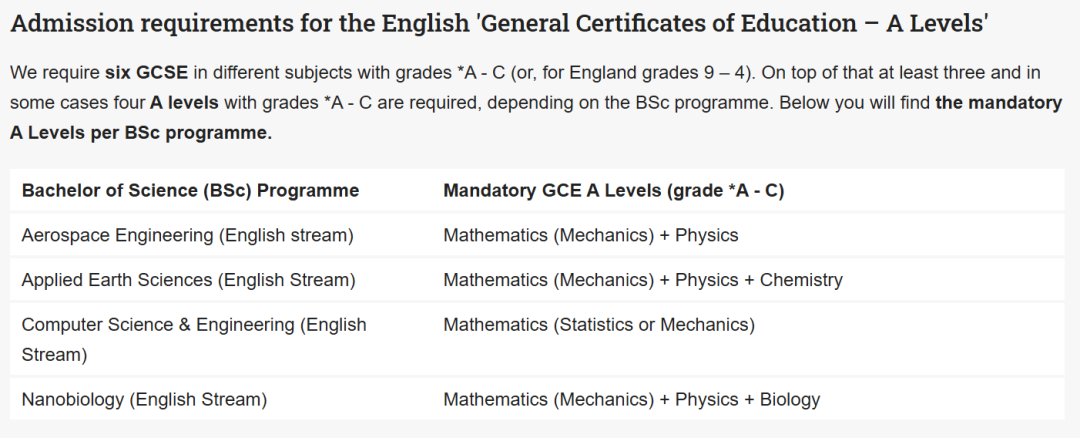
Task: Click the 'Bachelor of Science (BSc) Programme' column header
Action: [x=190, y=191]
